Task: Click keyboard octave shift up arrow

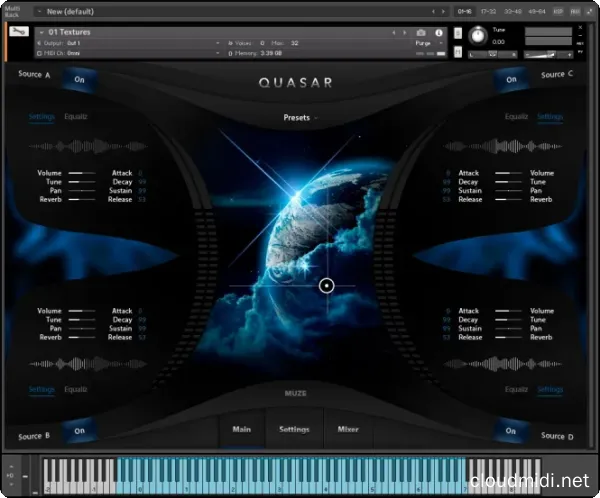Action: tap(11, 467)
